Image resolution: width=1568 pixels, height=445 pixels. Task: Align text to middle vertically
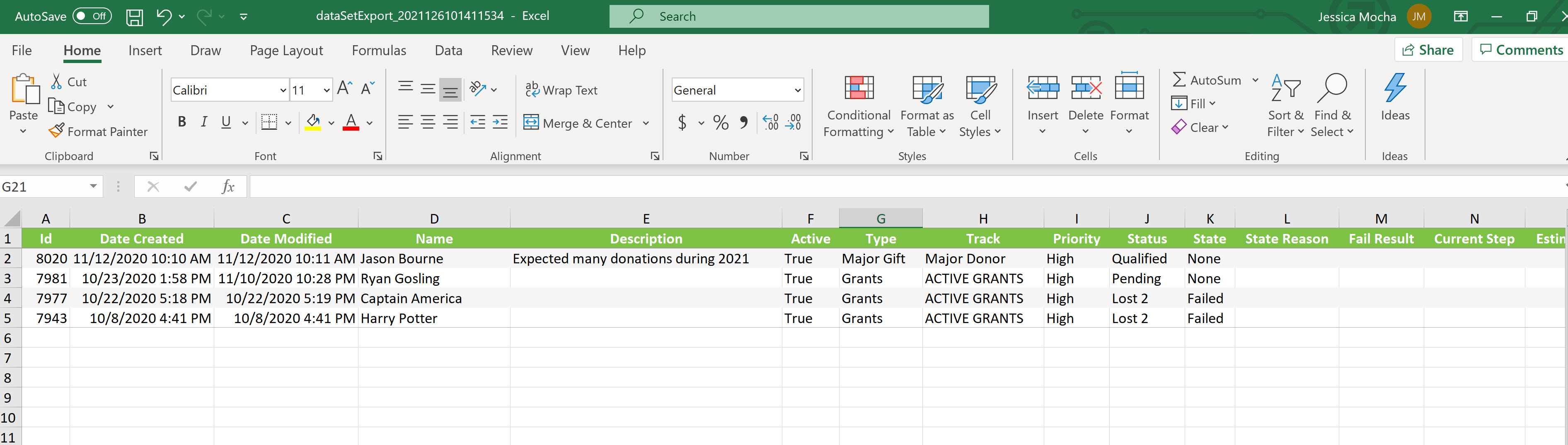click(x=428, y=89)
